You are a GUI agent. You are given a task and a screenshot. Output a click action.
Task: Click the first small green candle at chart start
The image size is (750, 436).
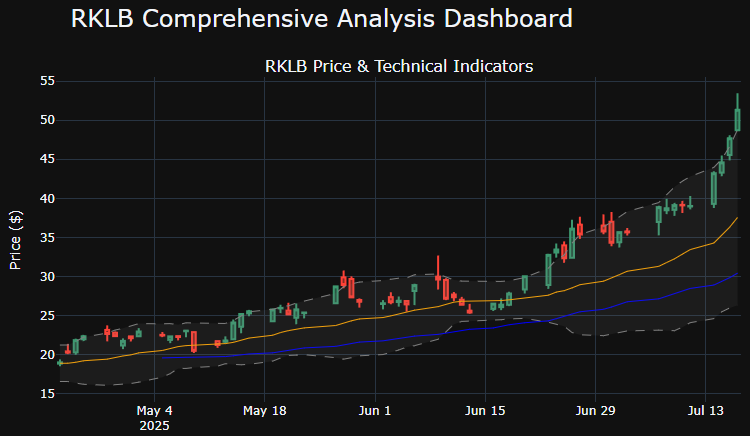pos(60,363)
